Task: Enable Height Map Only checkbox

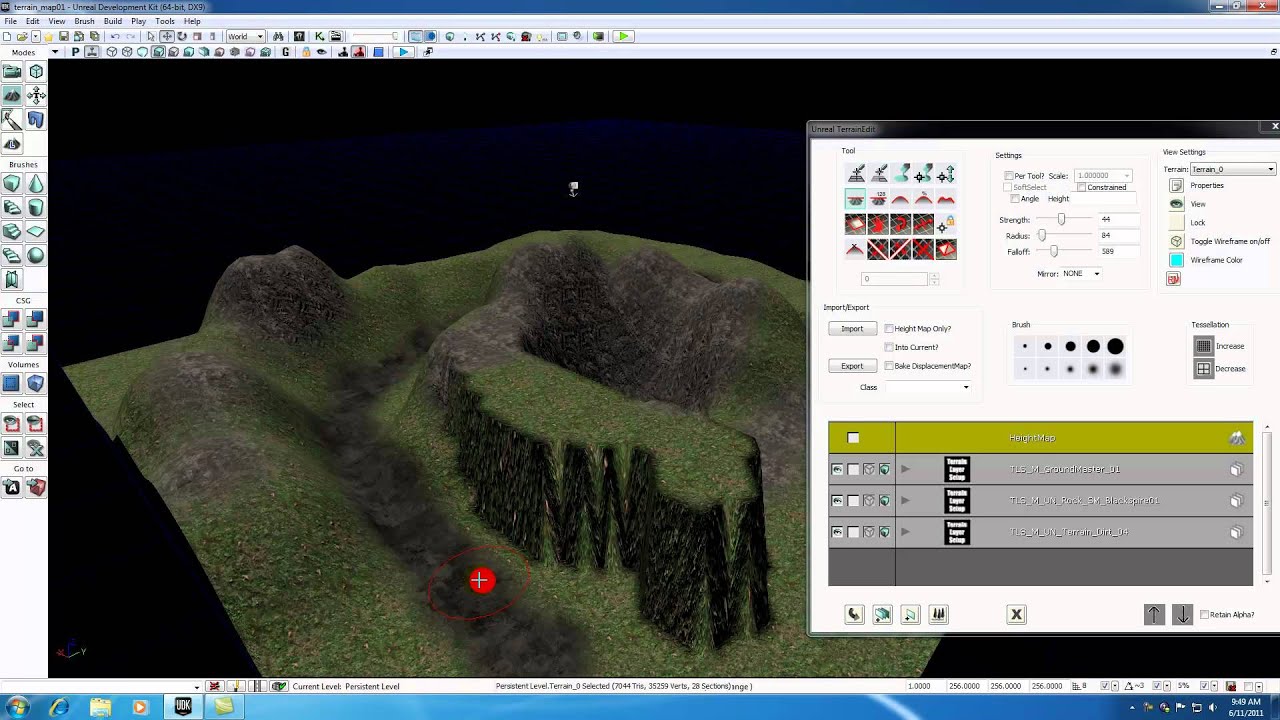Action: (889, 329)
